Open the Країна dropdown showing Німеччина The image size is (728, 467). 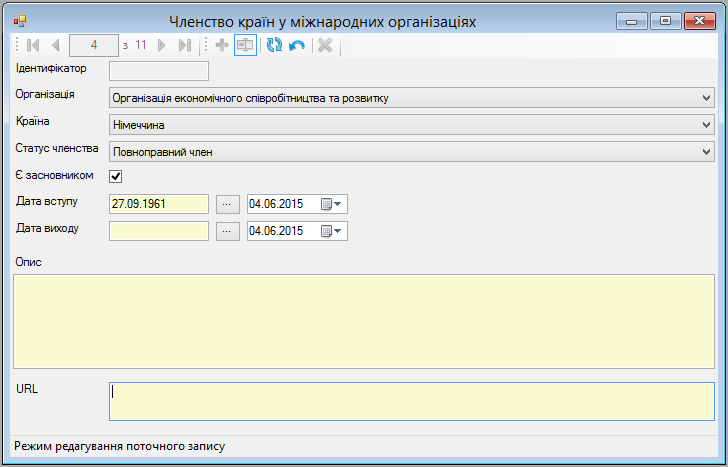coord(412,125)
